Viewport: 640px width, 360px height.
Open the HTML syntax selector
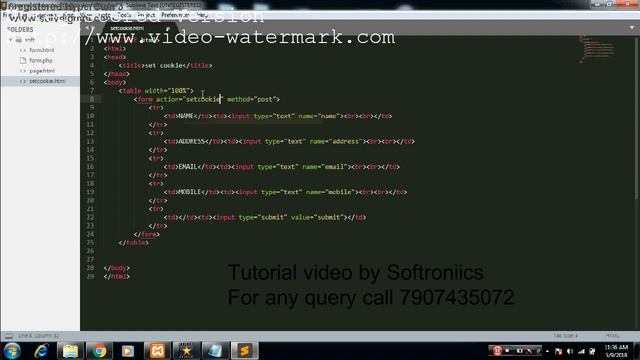[x=612, y=336]
